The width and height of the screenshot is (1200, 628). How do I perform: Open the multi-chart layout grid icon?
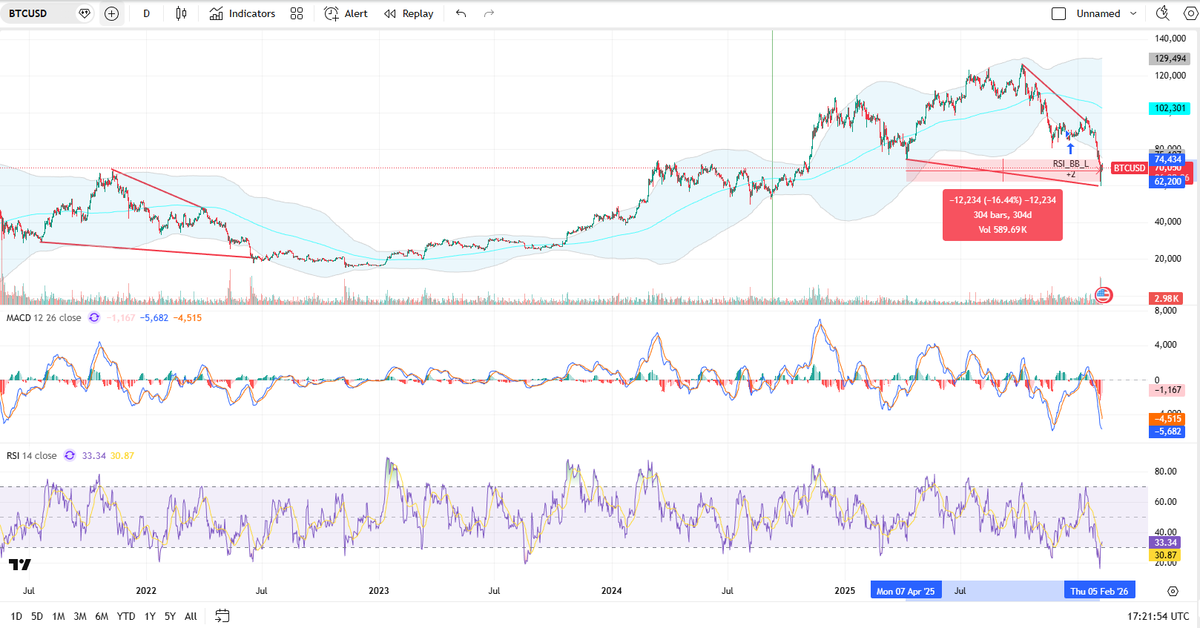click(295, 13)
